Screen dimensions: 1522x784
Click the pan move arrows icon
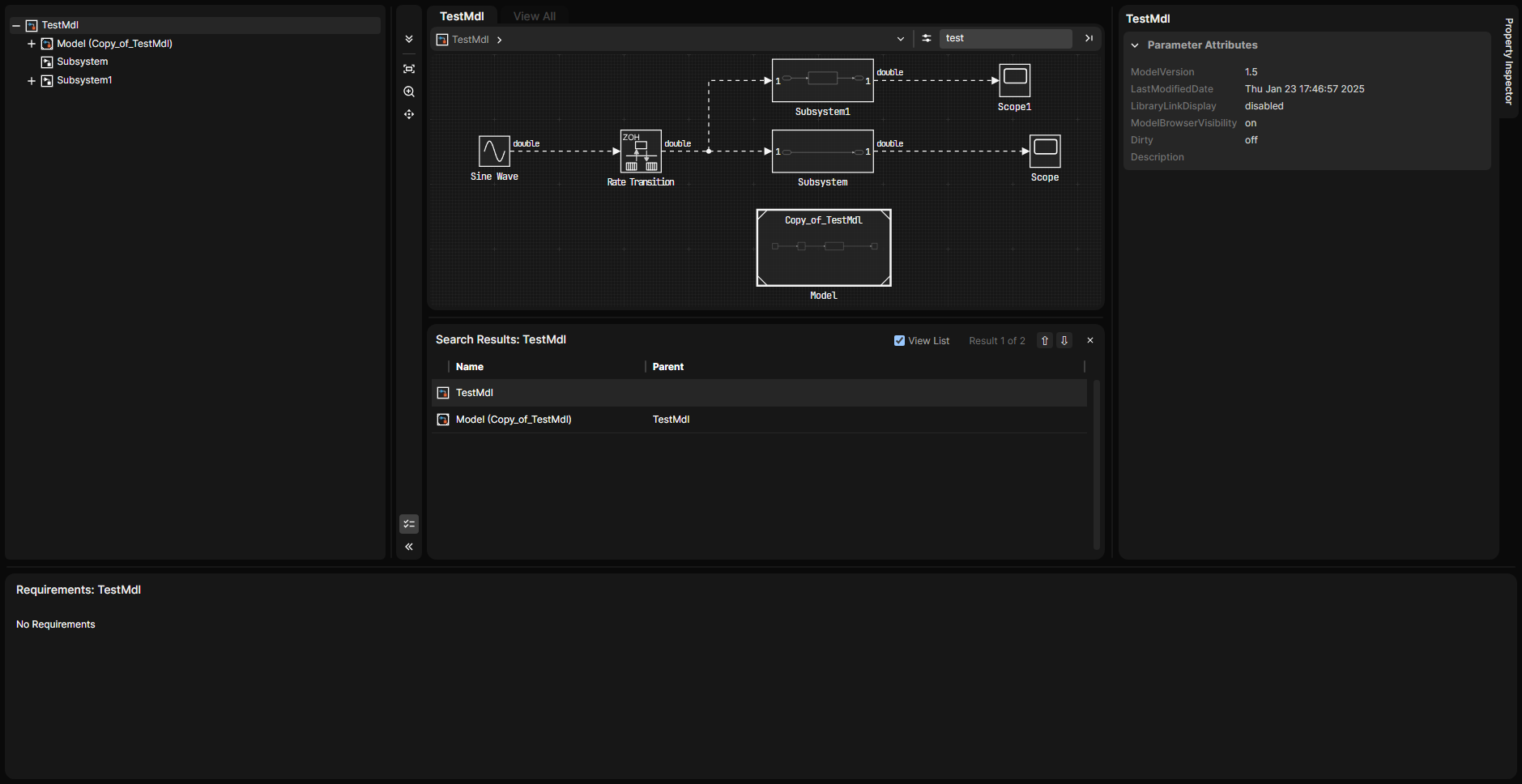[x=409, y=114]
